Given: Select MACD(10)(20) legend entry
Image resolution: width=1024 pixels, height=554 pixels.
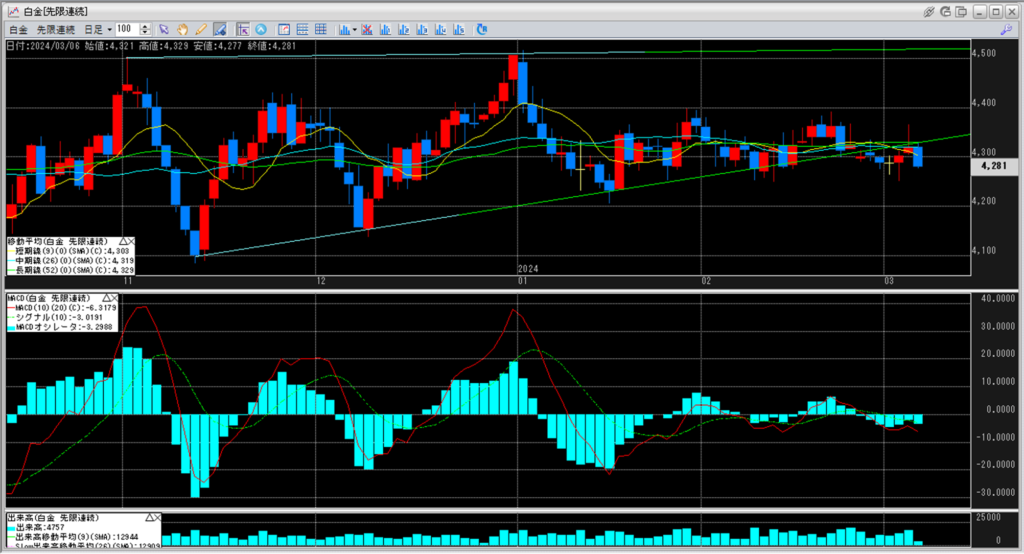Looking at the screenshot, I should pyautogui.click(x=66, y=307).
